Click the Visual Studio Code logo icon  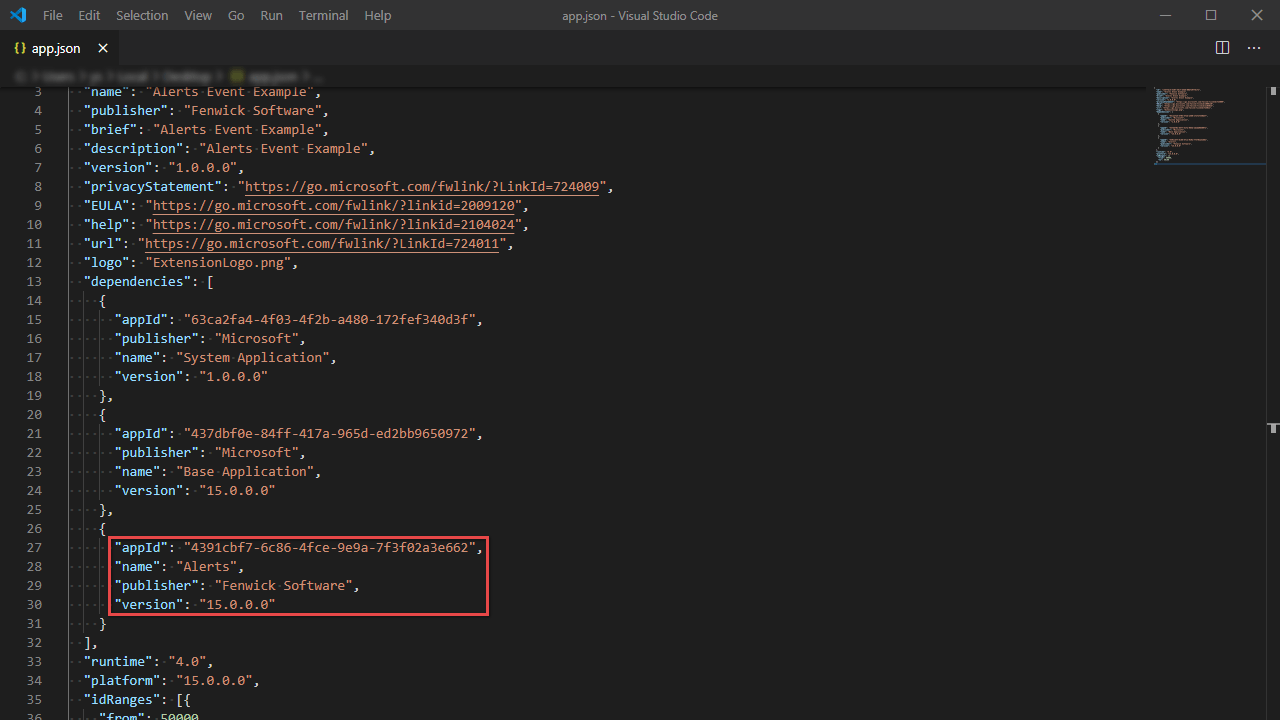[x=17, y=15]
